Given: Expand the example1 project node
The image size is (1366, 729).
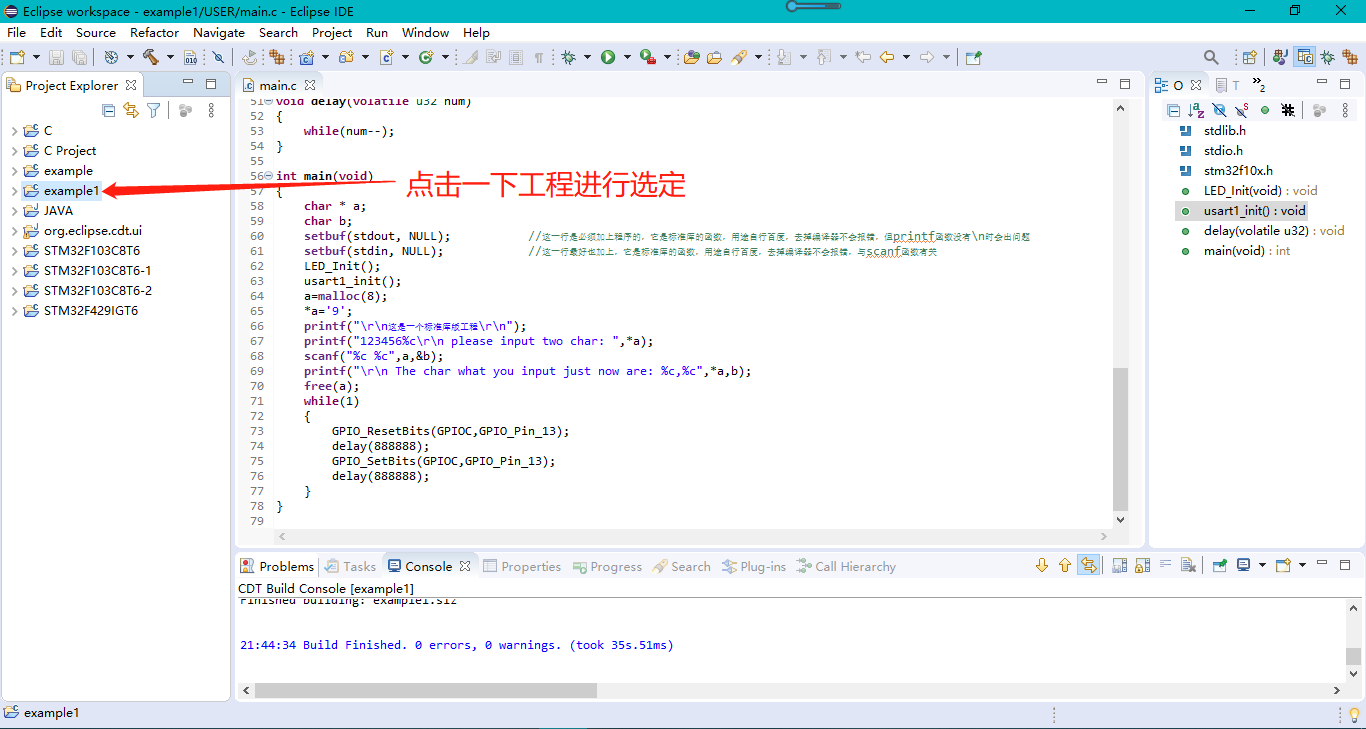Looking at the screenshot, I should tap(14, 191).
